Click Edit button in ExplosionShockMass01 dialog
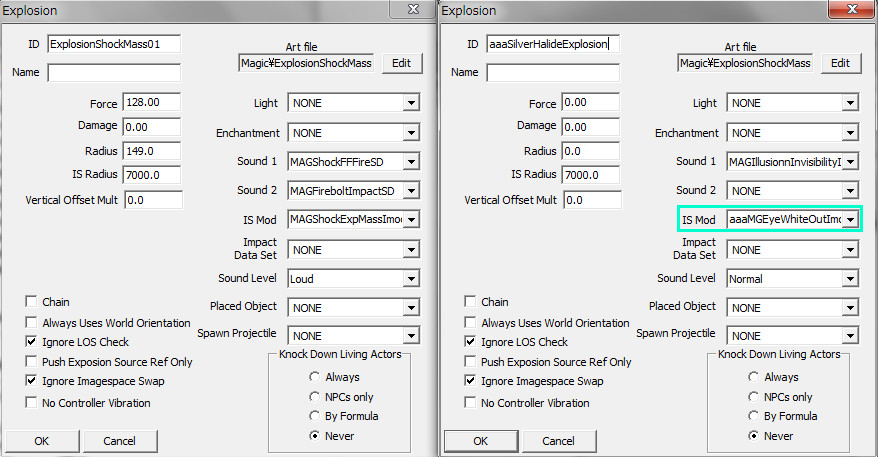 coord(401,63)
